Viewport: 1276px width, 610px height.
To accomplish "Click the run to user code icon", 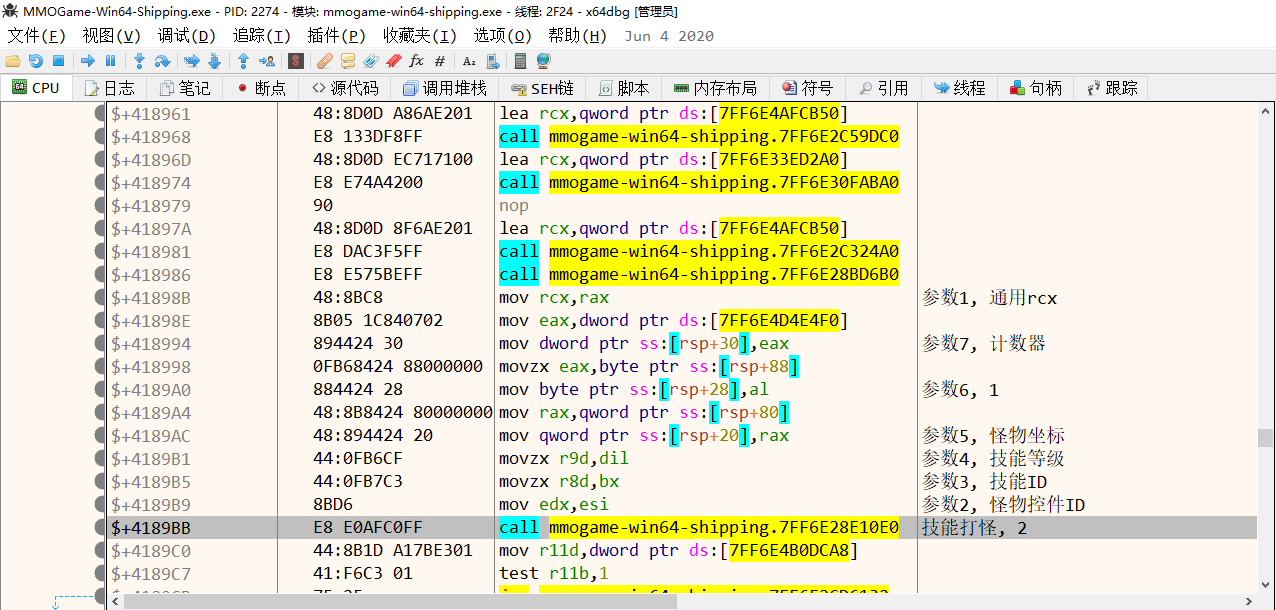I will (267, 61).
